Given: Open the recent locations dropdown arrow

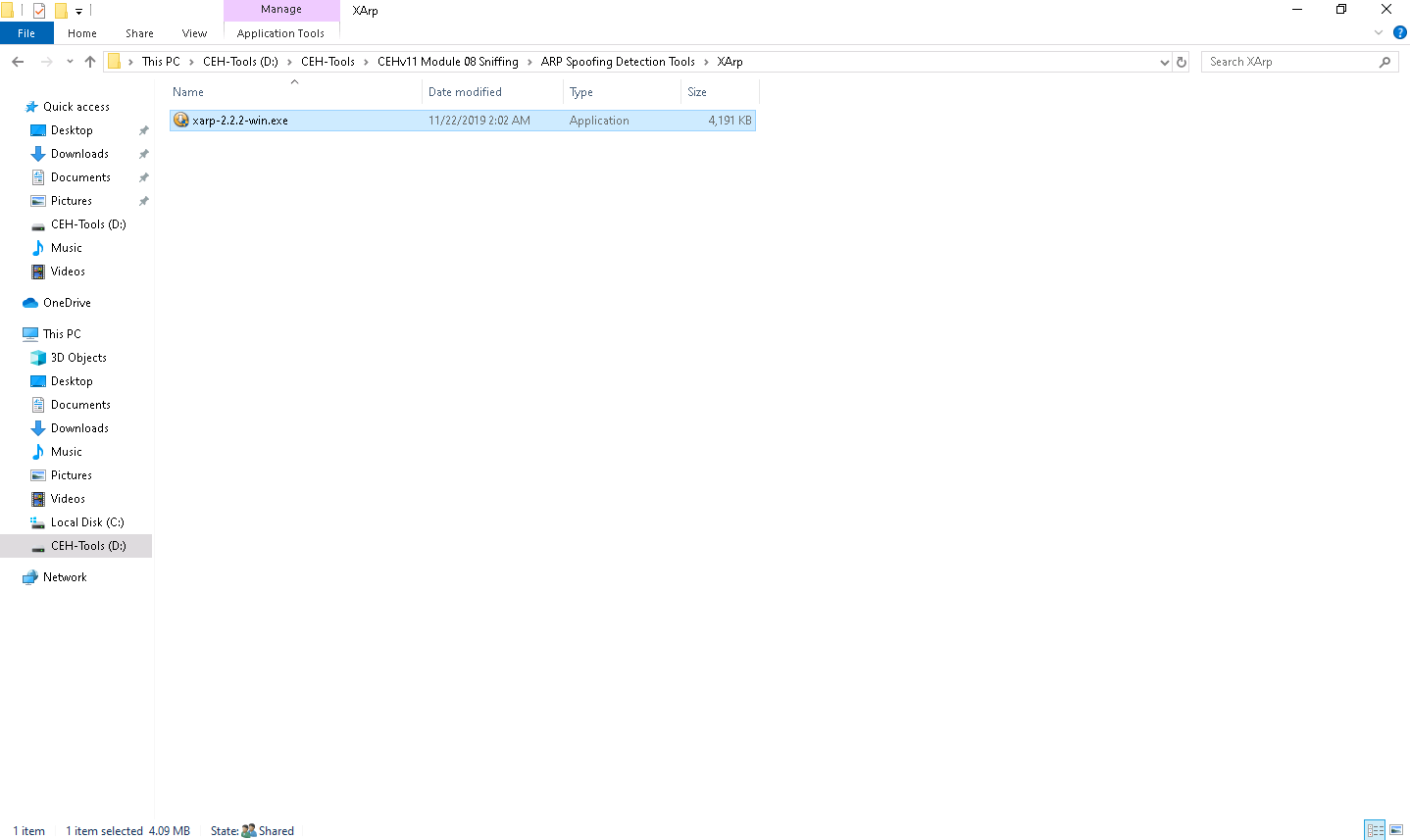Looking at the screenshot, I should 70,62.
